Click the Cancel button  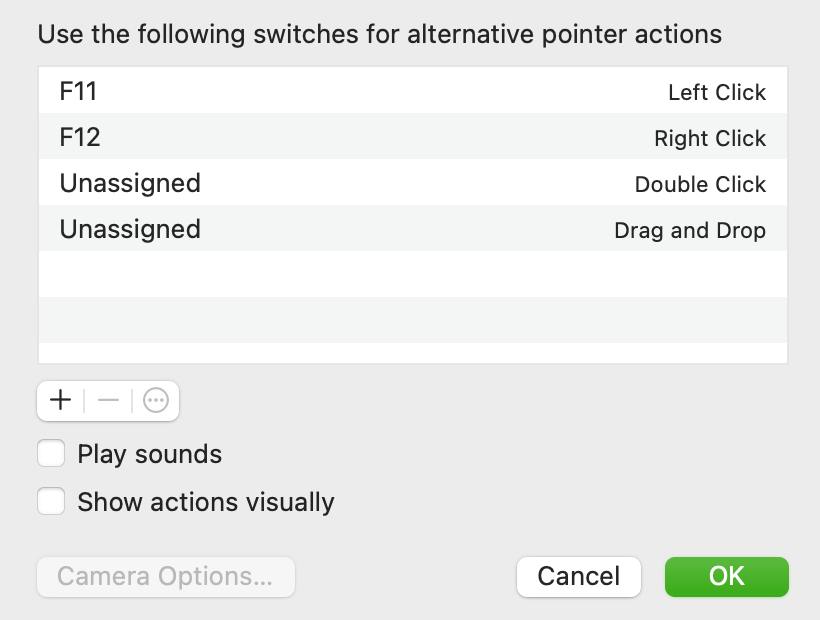578,577
